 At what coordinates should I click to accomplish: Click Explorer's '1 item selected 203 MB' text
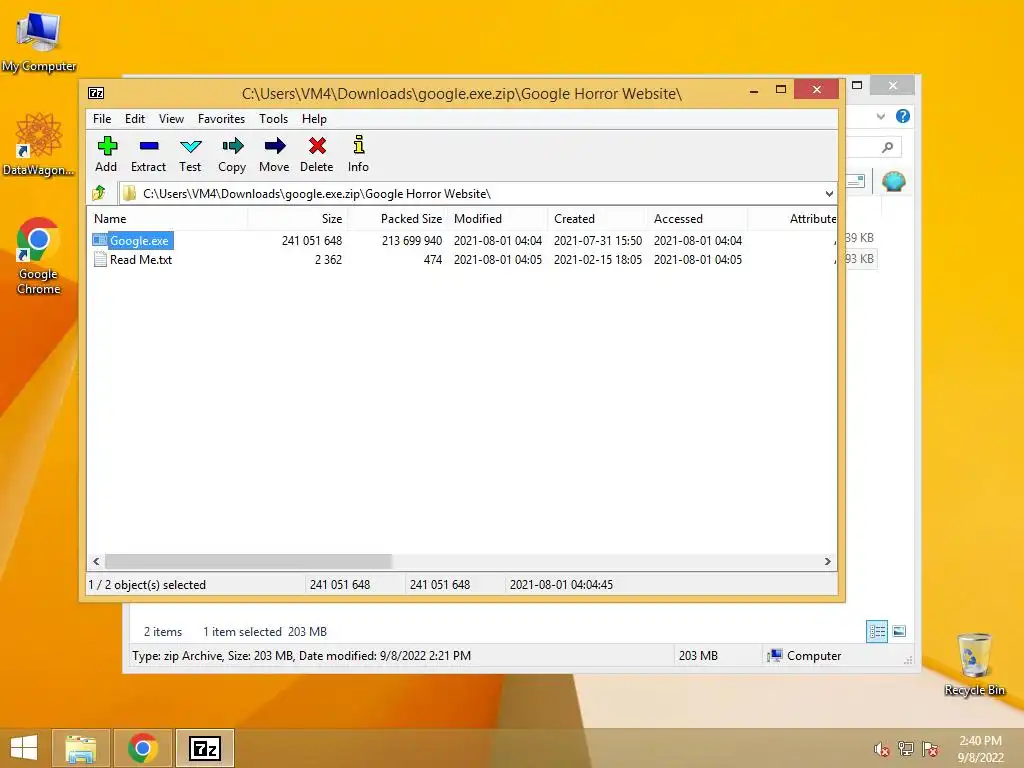pos(264,632)
